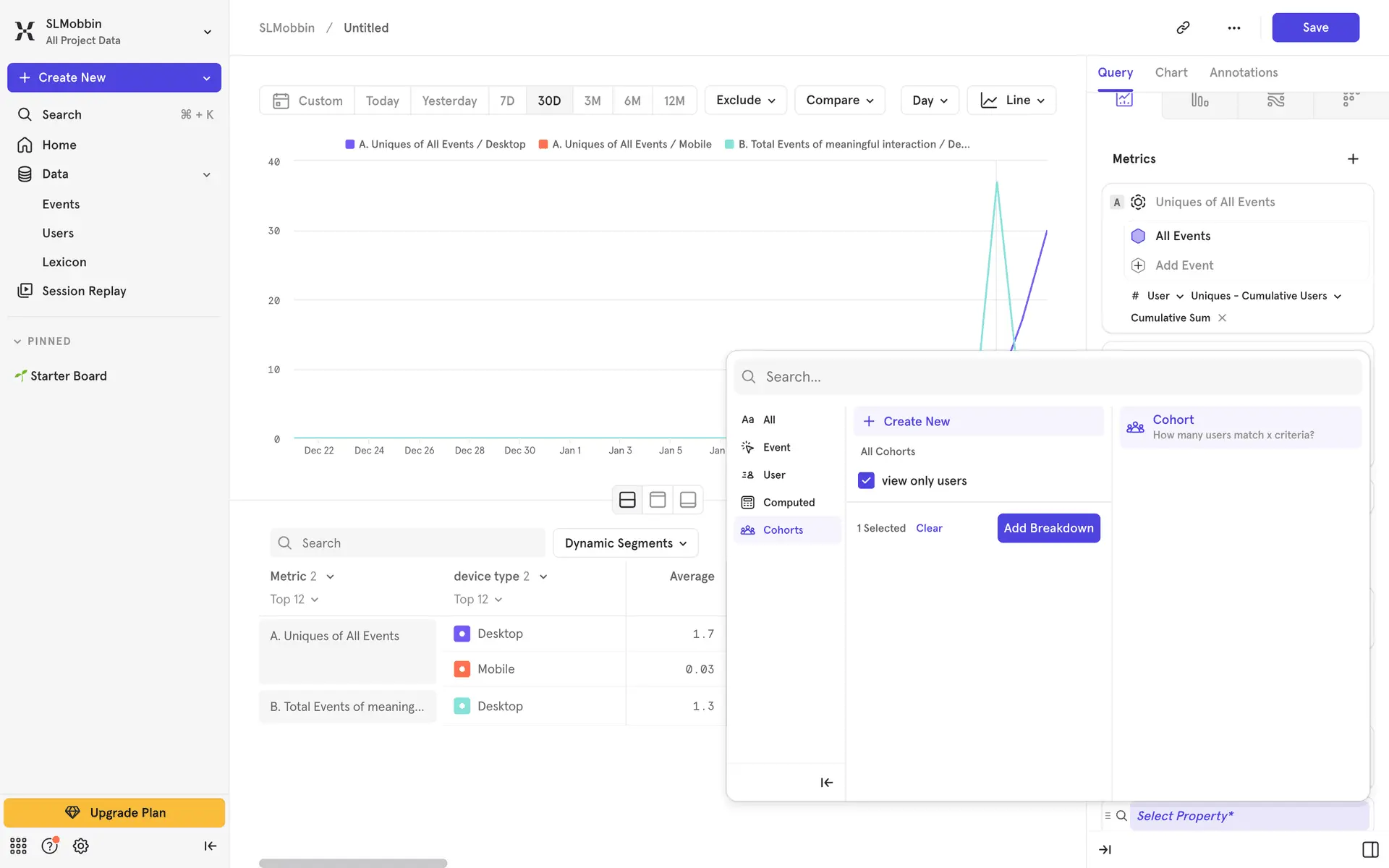
Task: Toggle the view only users checkbox
Action: 866,481
